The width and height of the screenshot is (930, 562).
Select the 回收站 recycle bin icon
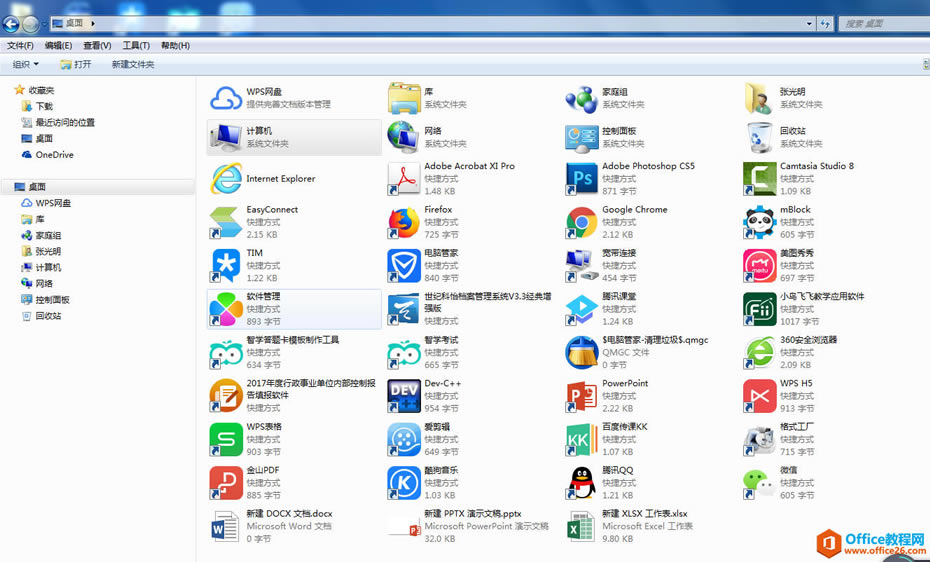[759, 138]
